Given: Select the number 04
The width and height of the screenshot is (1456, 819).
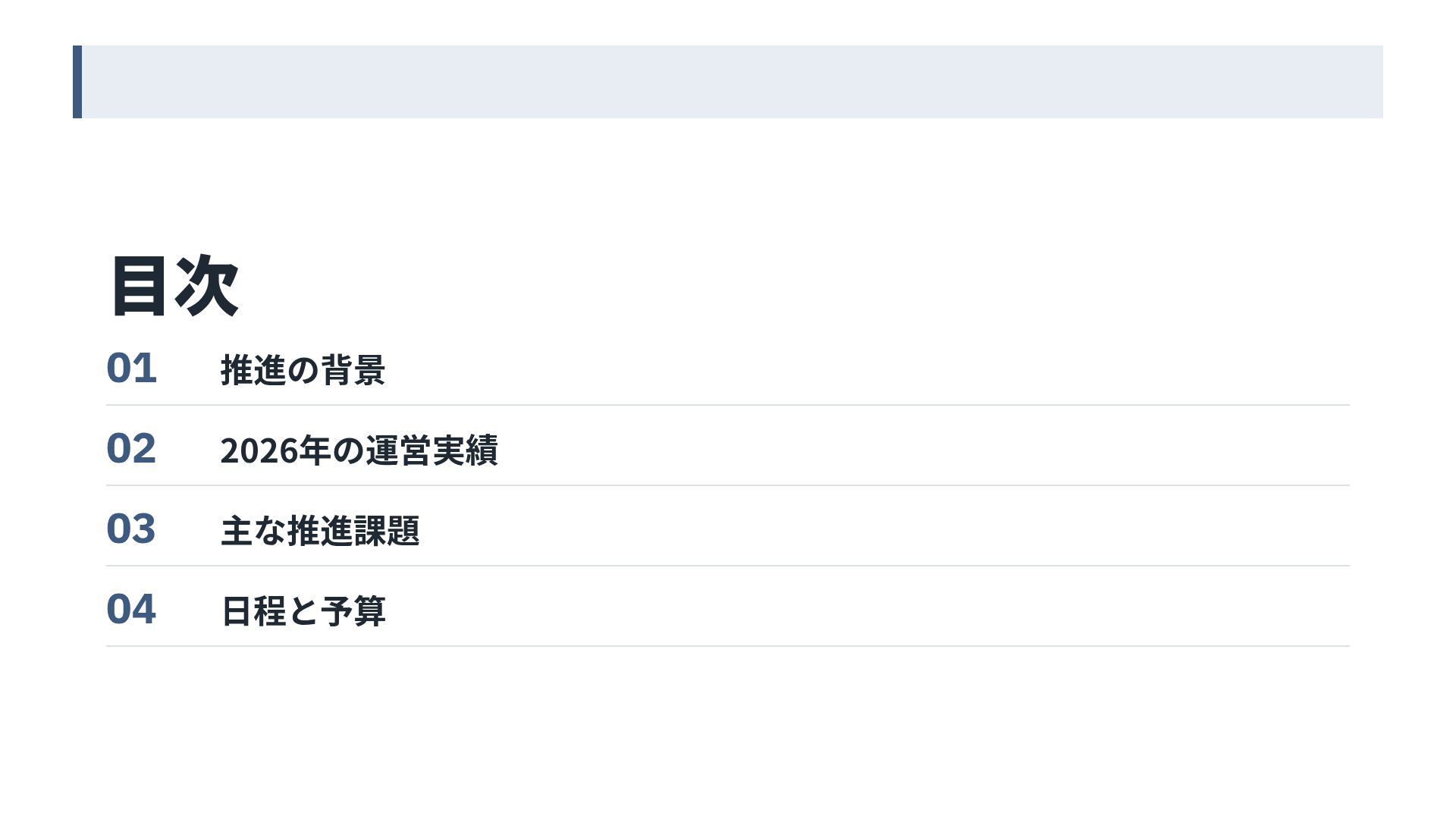Looking at the screenshot, I should [131, 610].
